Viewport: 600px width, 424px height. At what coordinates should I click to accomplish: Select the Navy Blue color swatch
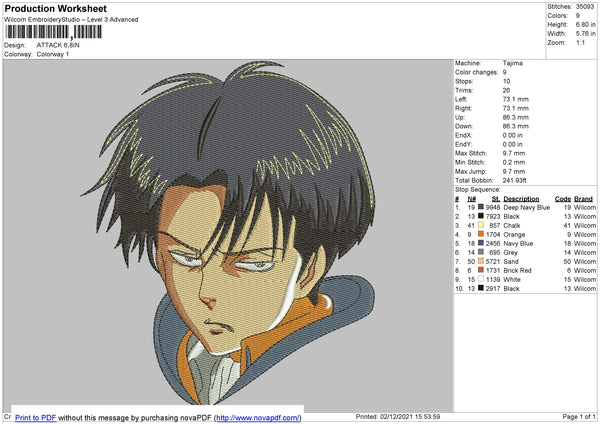(481, 243)
